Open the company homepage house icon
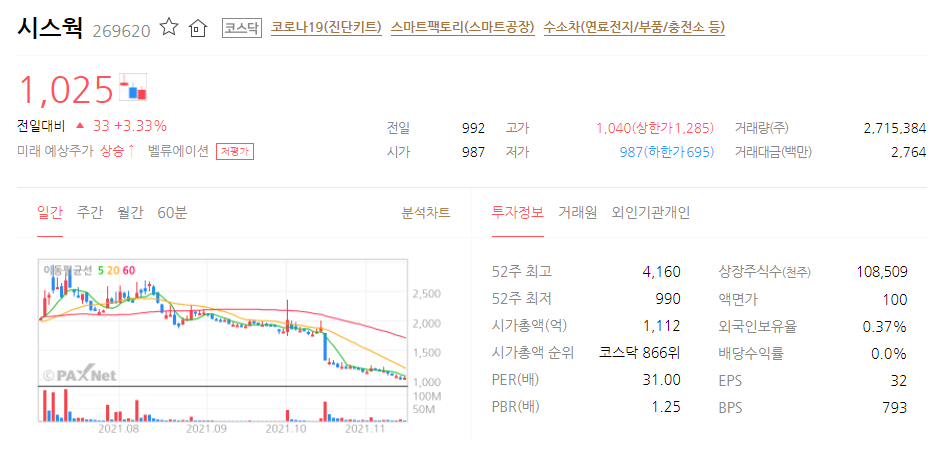 (198, 28)
